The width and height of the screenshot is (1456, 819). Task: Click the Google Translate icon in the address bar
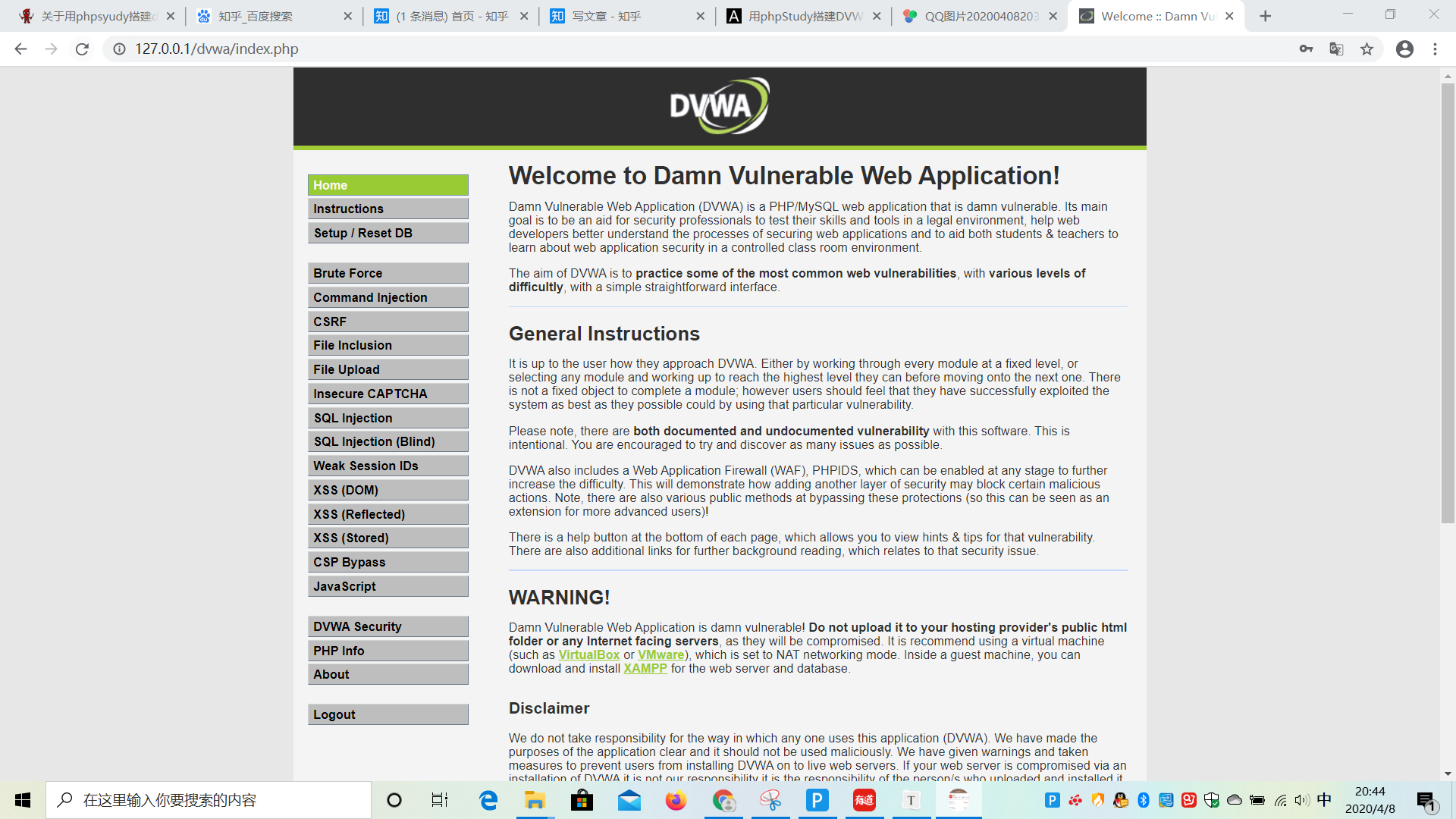click(x=1336, y=49)
